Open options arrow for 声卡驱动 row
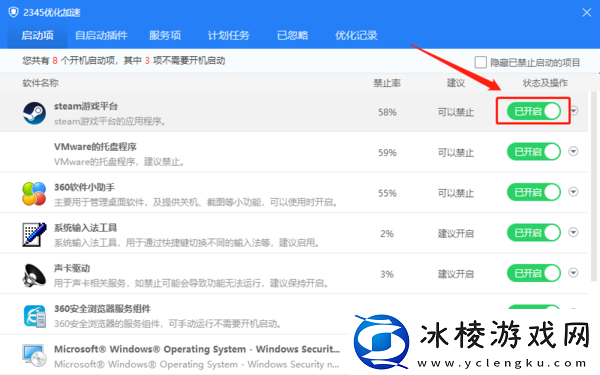600x375 pixels. [573, 273]
